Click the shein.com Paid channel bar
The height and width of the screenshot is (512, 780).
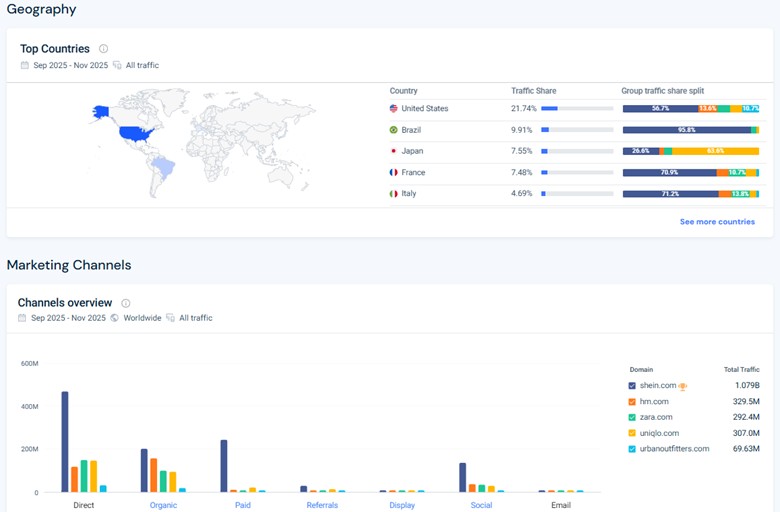pyautogui.click(x=224, y=466)
